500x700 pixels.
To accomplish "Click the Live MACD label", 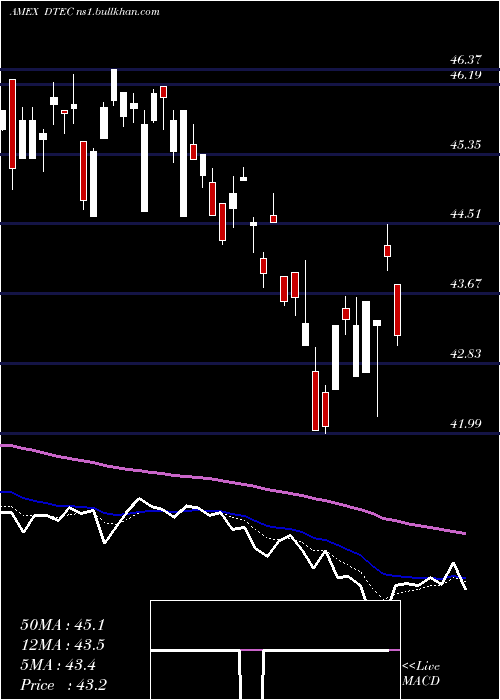I will pyautogui.click(x=421, y=674).
